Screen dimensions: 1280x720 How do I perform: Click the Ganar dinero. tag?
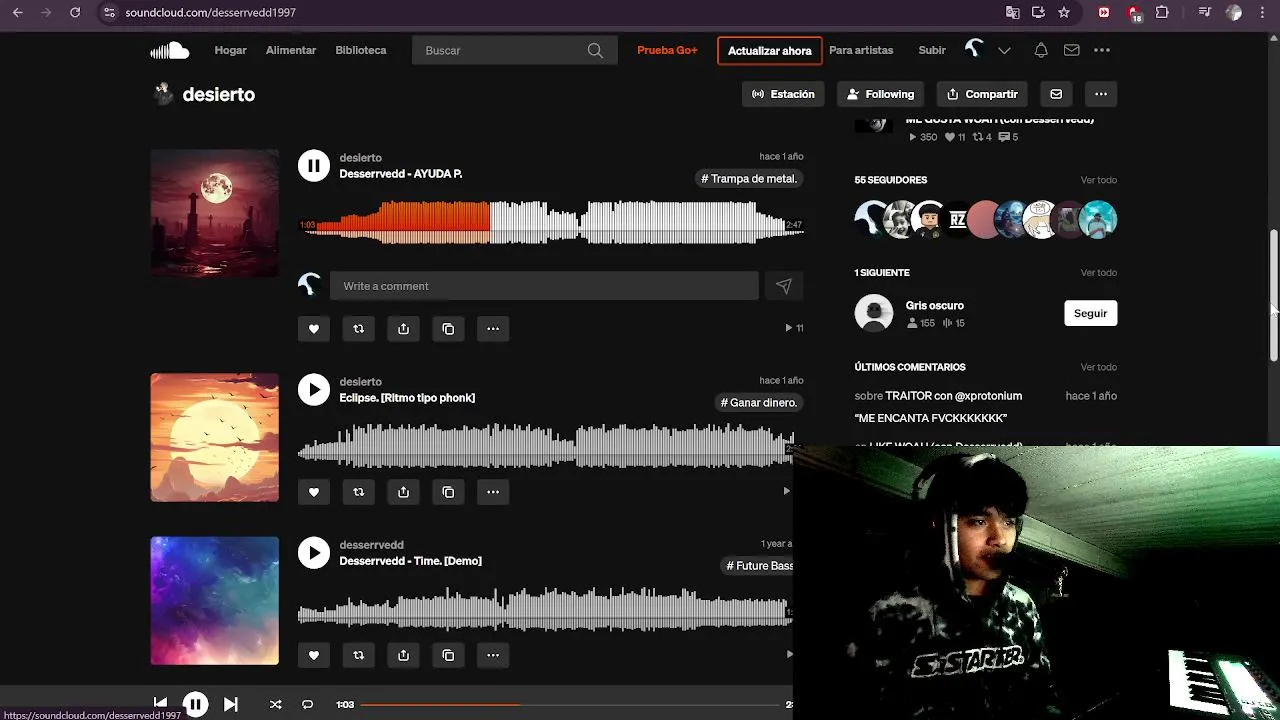click(x=759, y=403)
